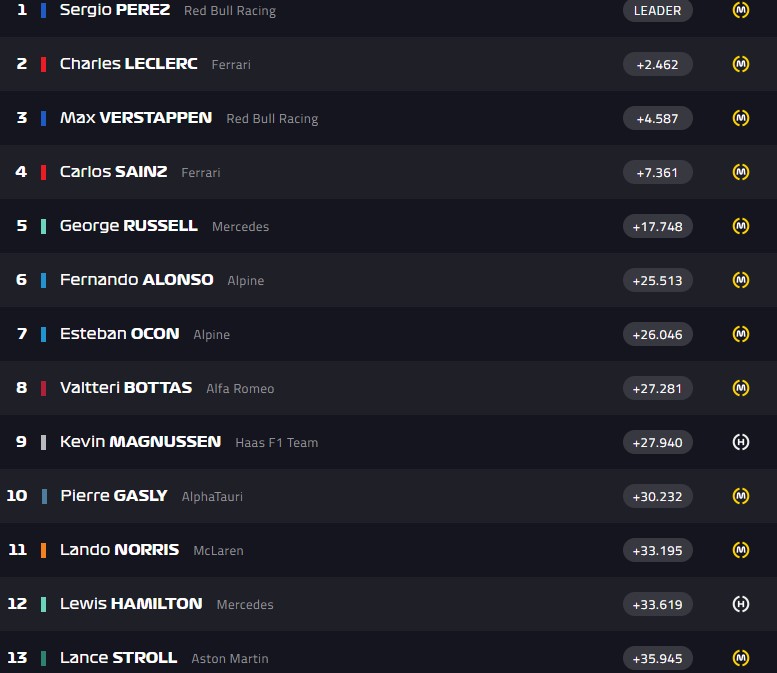Click Hamilton's hard tyre icon
The height and width of the screenshot is (673, 777).
coord(741,604)
